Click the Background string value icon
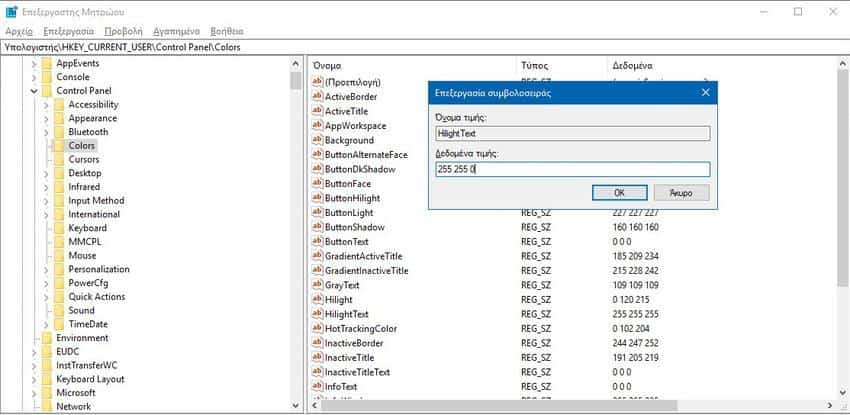The image size is (850, 415). pos(318,140)
